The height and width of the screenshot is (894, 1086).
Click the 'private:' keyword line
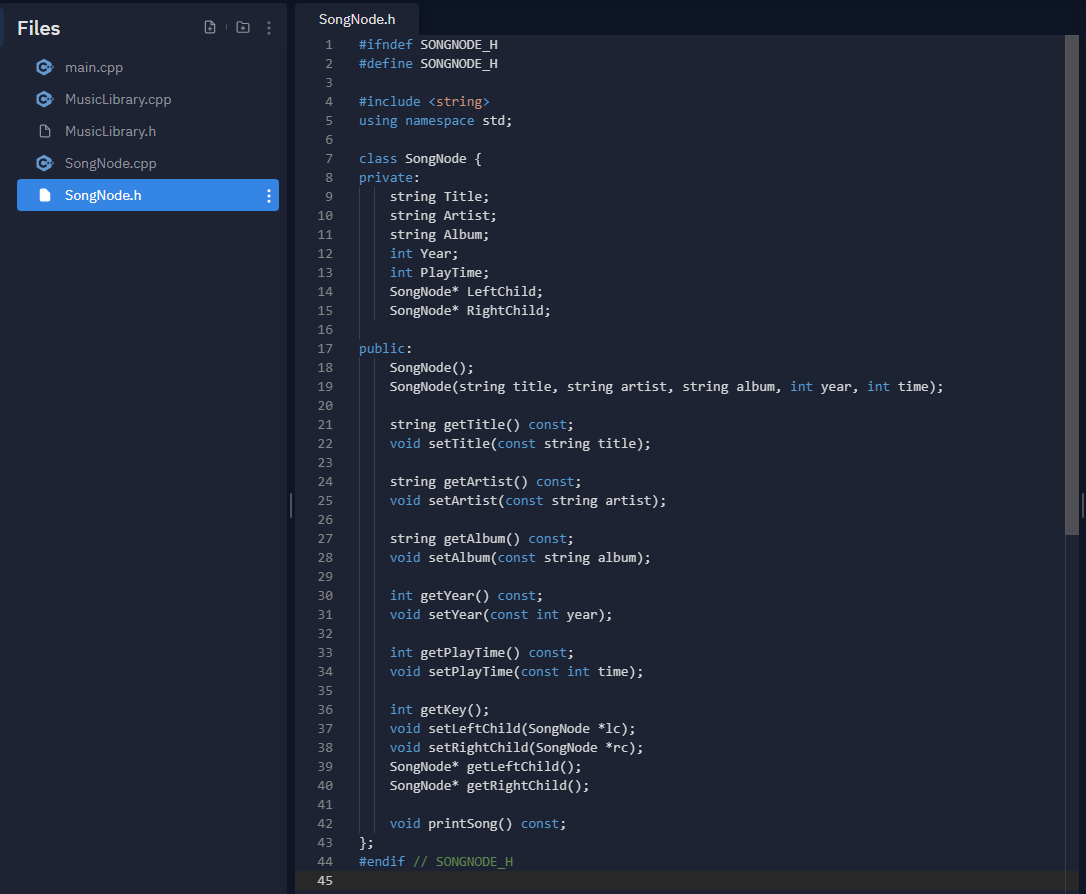click(x=389, y=178)
